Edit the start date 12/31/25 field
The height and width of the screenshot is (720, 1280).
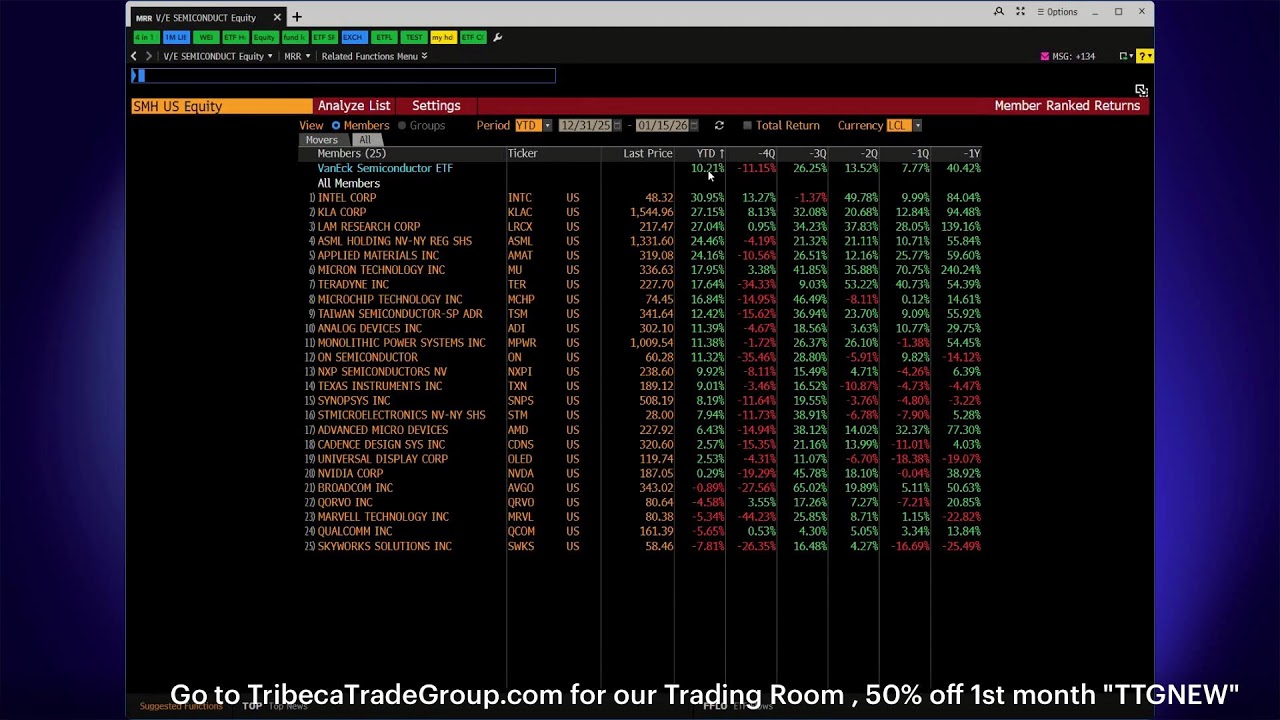(585, 125)
